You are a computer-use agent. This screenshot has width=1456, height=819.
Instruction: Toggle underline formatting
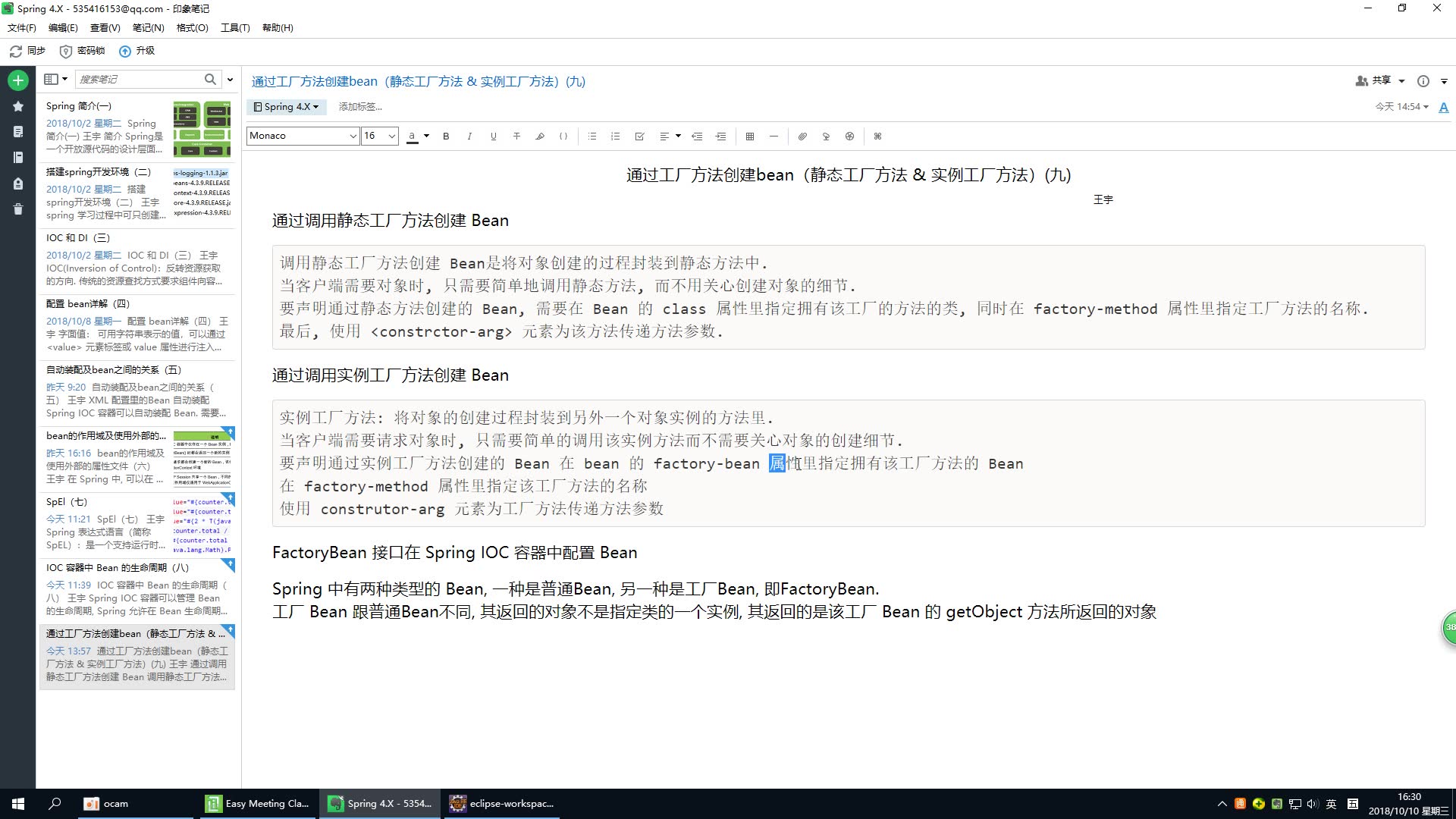pyautogui.click(x=493, y=136)
